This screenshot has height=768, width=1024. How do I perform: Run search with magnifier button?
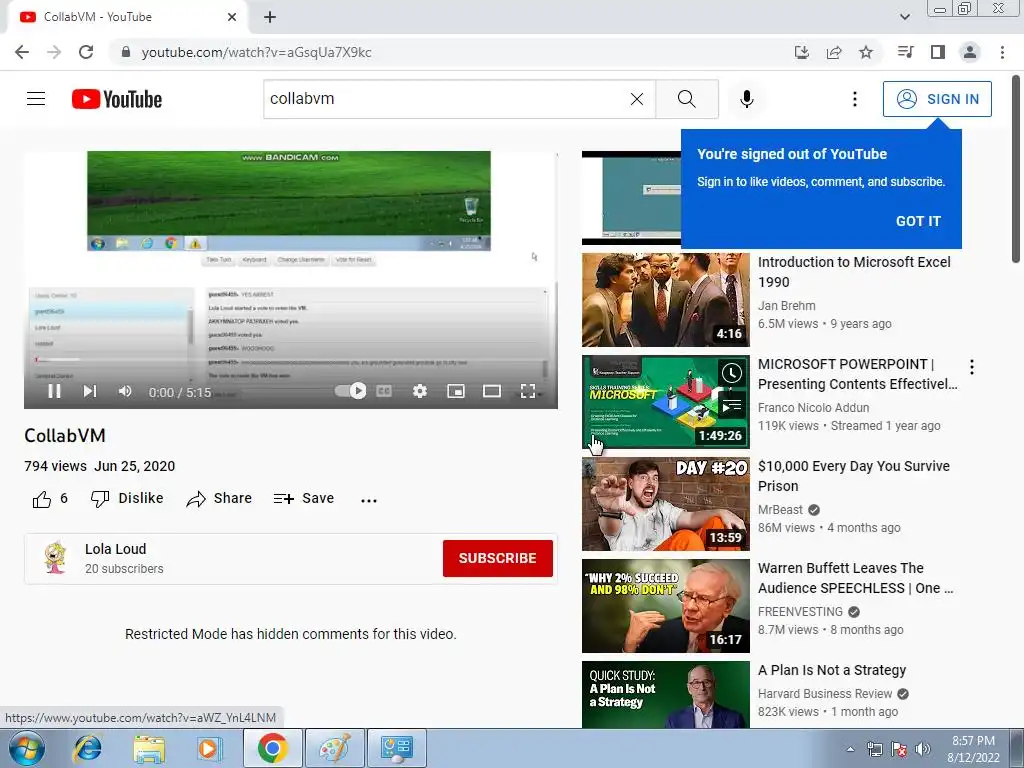click(x=687, y=99)
